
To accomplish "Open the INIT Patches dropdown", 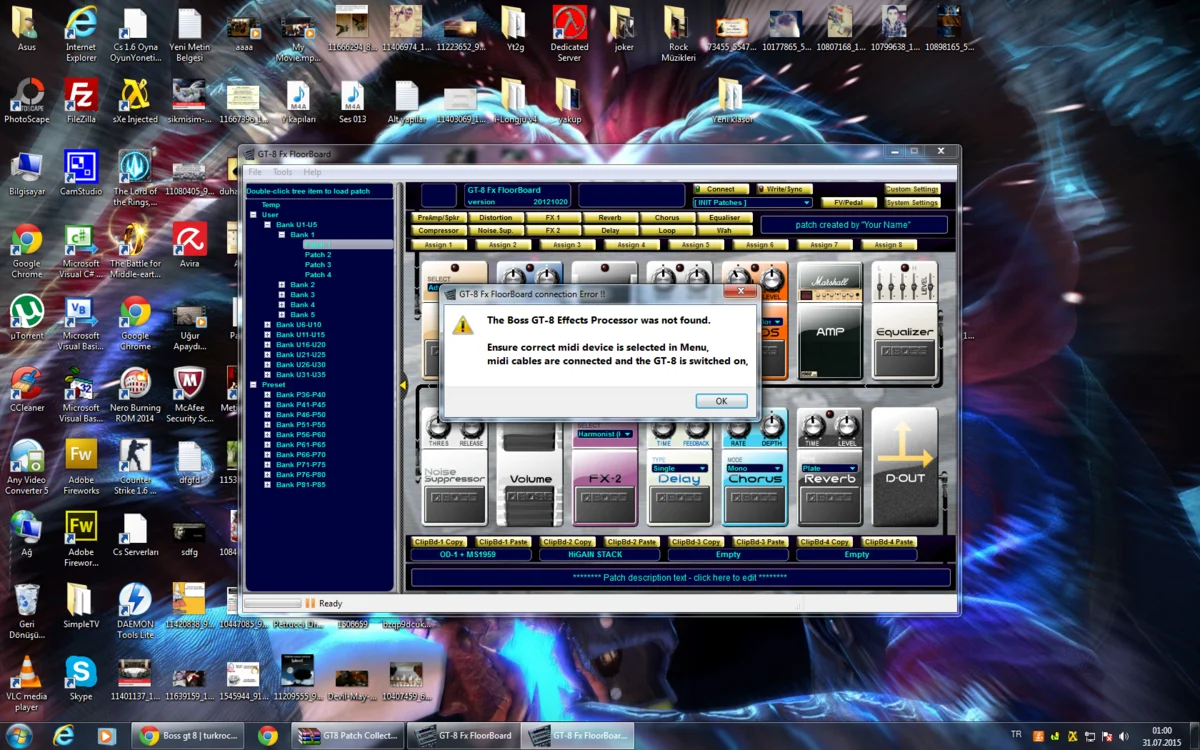I will (752, 202).
